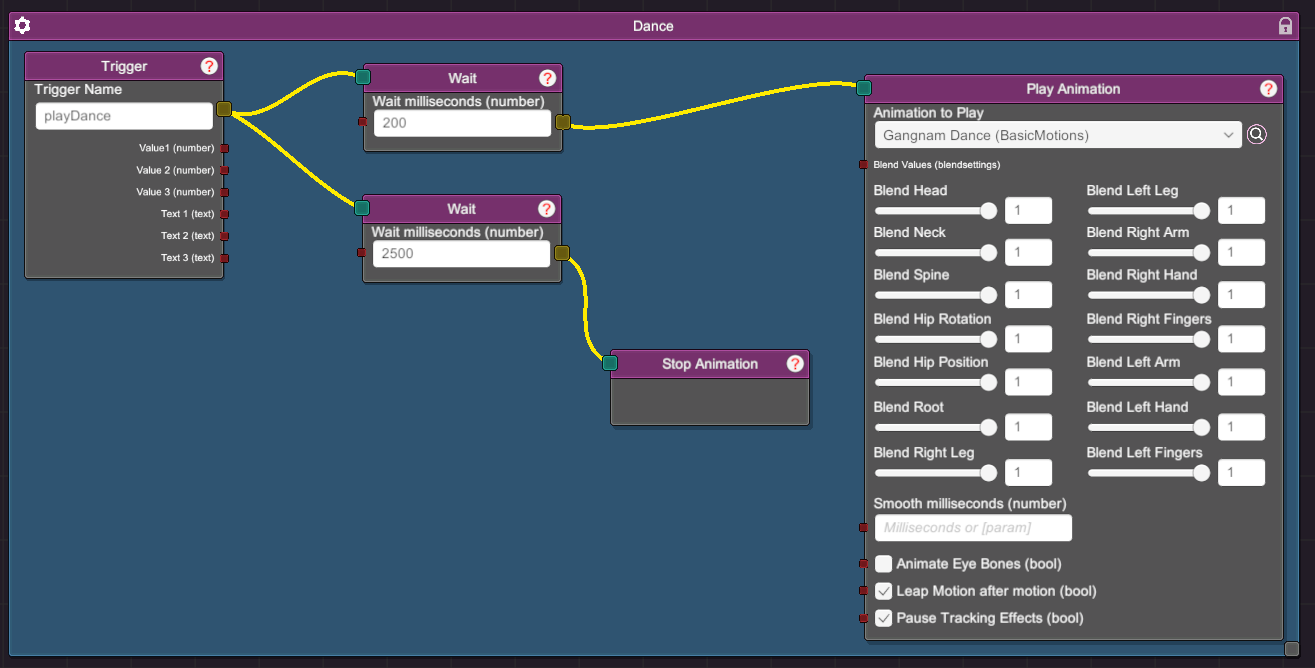The image size is (1315, 668).
Task: Click the Blend Neck slider
Action: 936,253
